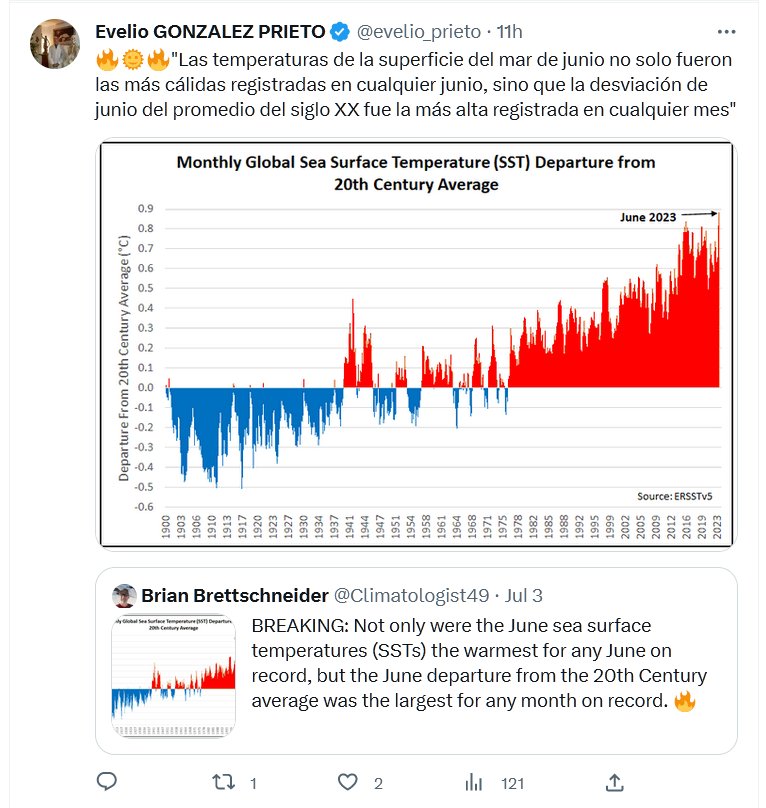
Task: Click the blue verified badge
Action: [339, 31]
